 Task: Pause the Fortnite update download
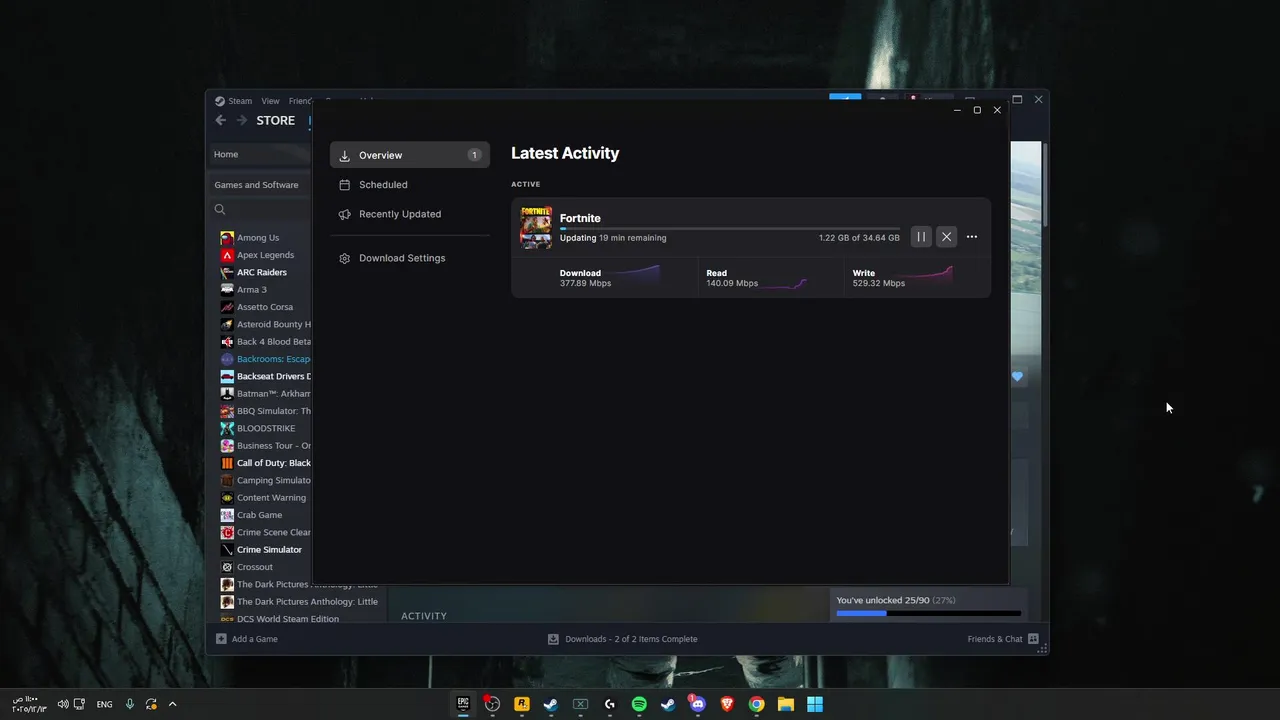point(921,237)
